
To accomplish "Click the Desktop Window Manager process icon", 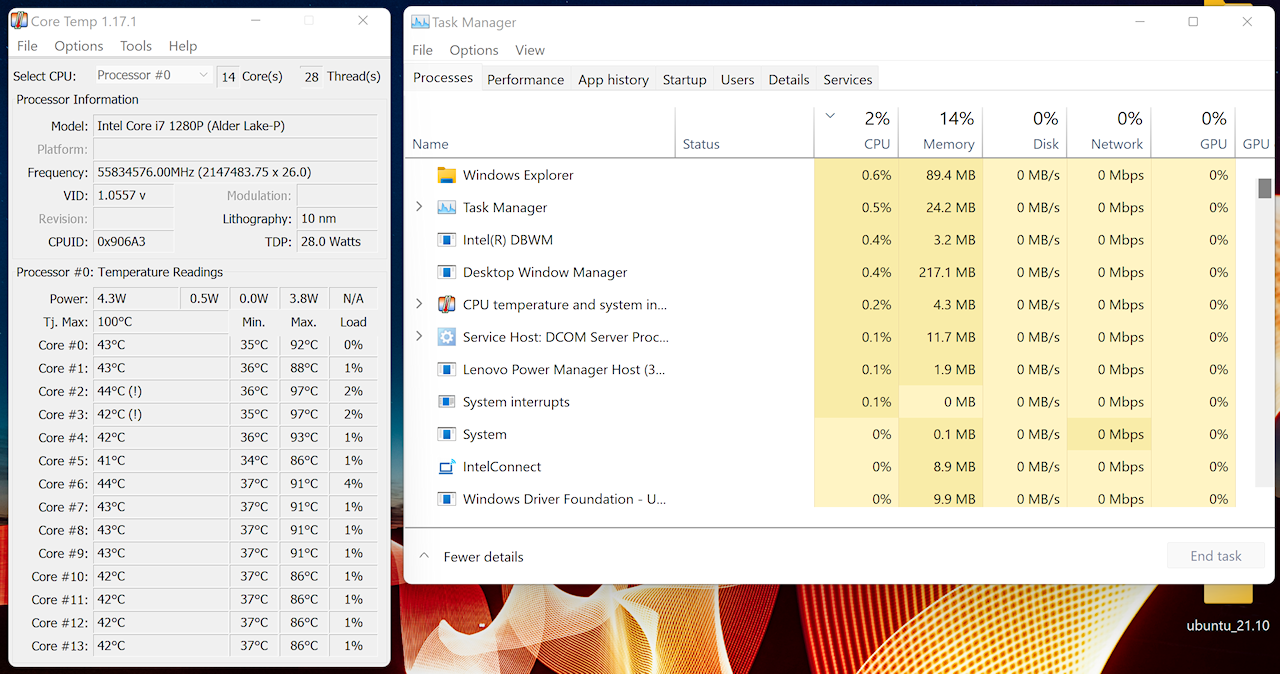I will pyautogui.click(x=447, y=272).
